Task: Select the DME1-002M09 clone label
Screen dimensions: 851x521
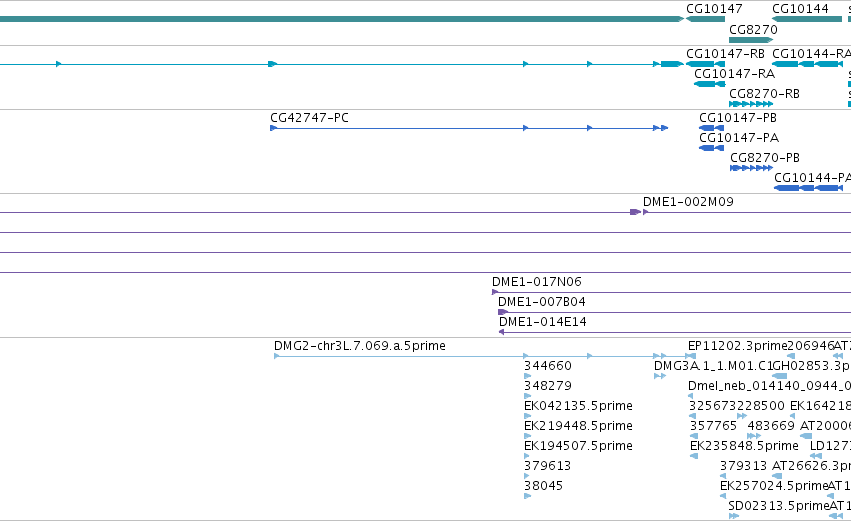Action: click(688, 202)
